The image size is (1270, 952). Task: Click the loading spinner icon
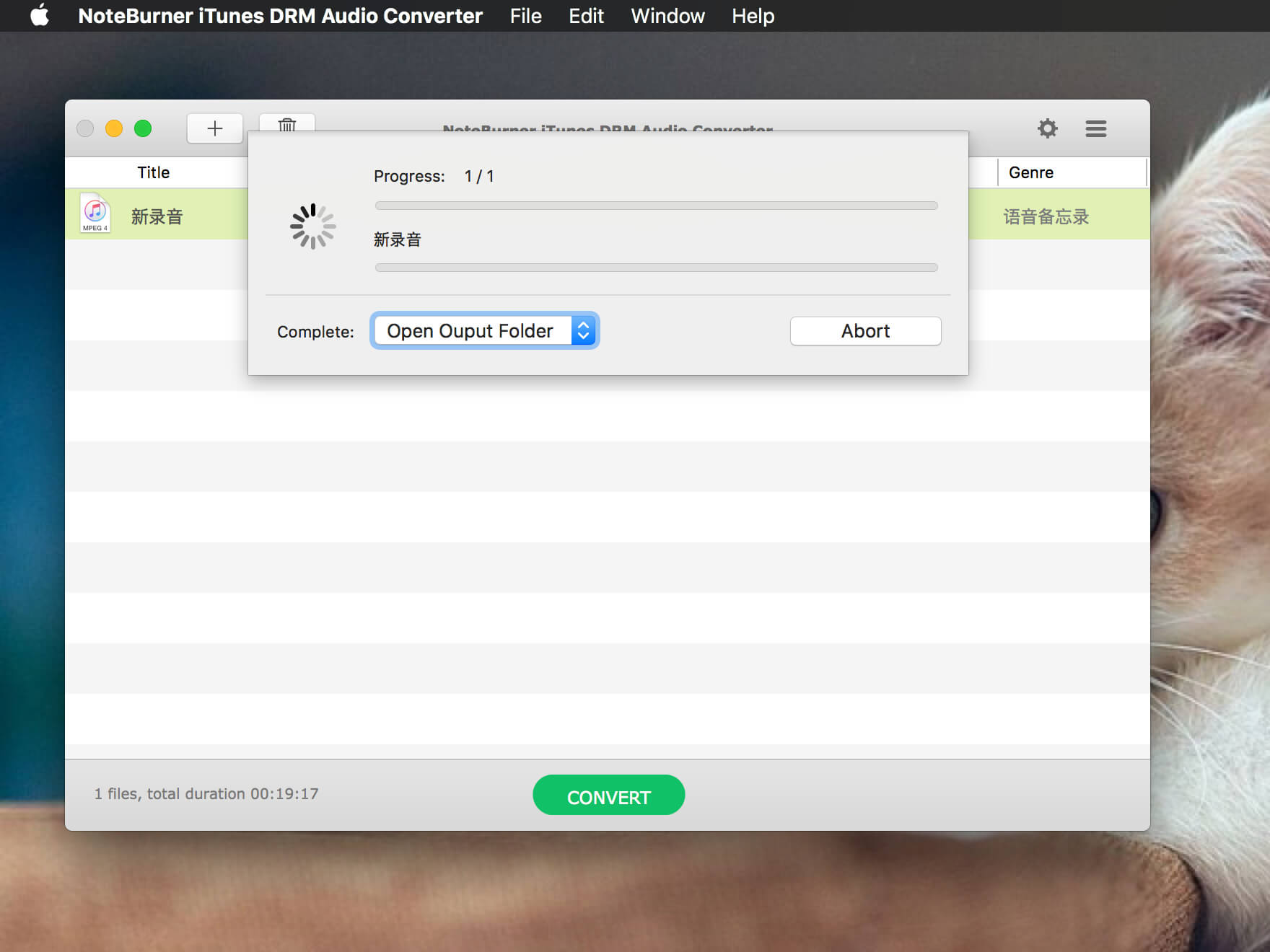[x=312, y=226]
